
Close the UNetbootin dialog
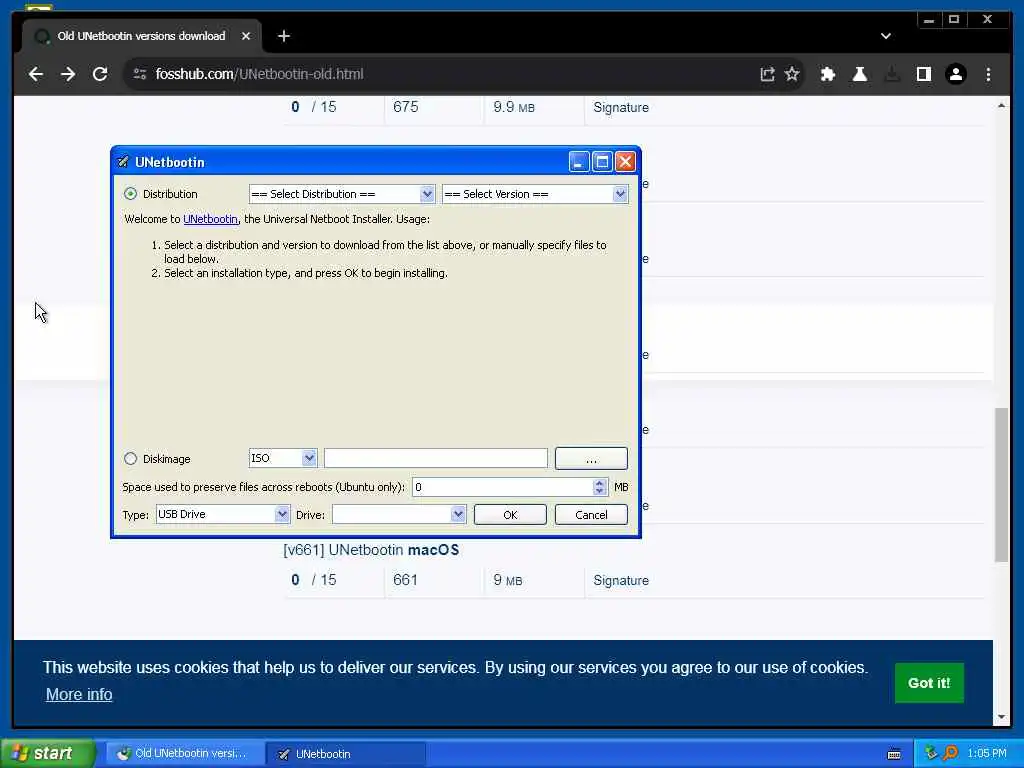pyautogui.click(x=626, y=162)
